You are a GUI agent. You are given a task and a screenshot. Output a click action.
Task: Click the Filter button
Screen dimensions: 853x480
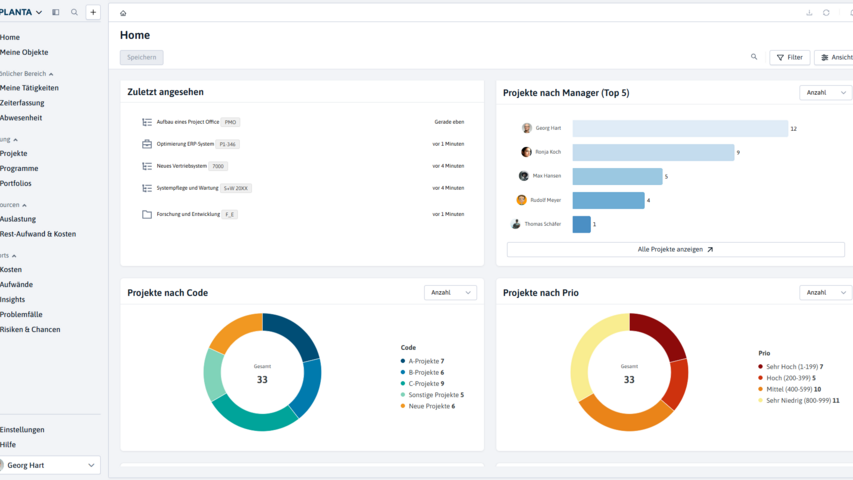789,57
